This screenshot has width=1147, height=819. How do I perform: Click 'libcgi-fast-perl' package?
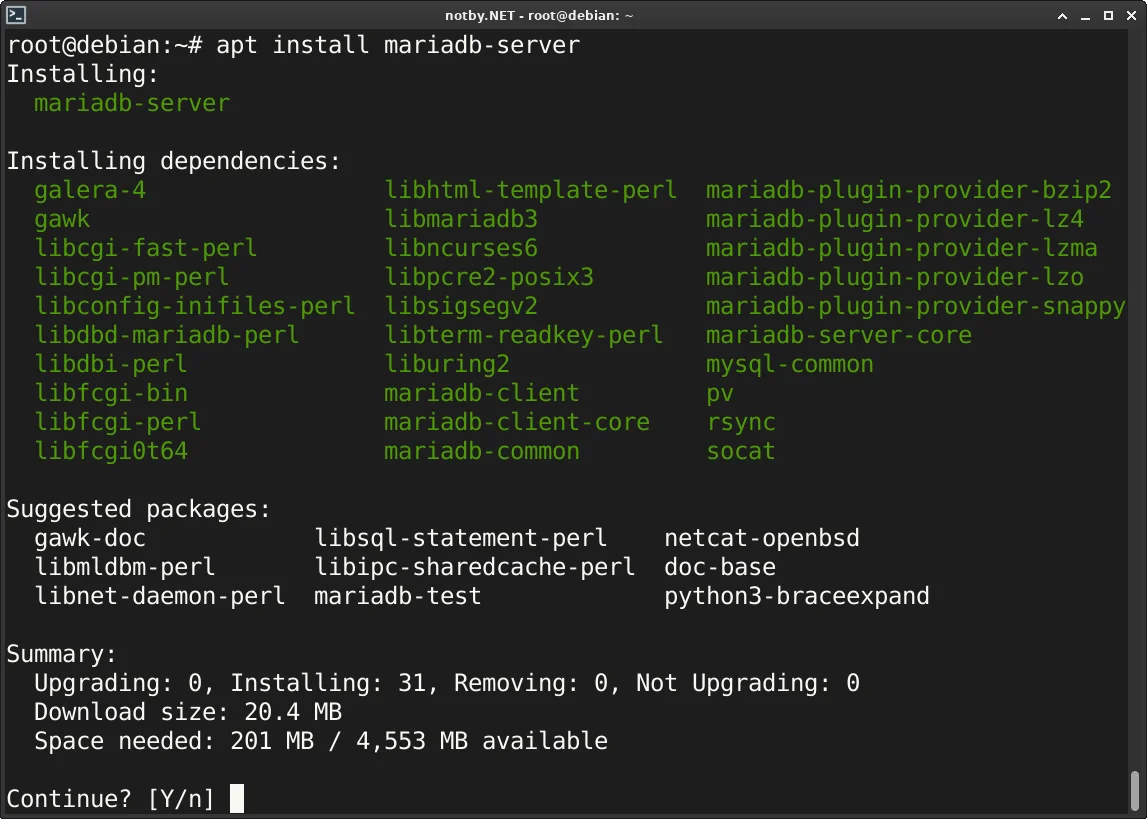pos(146,248)
